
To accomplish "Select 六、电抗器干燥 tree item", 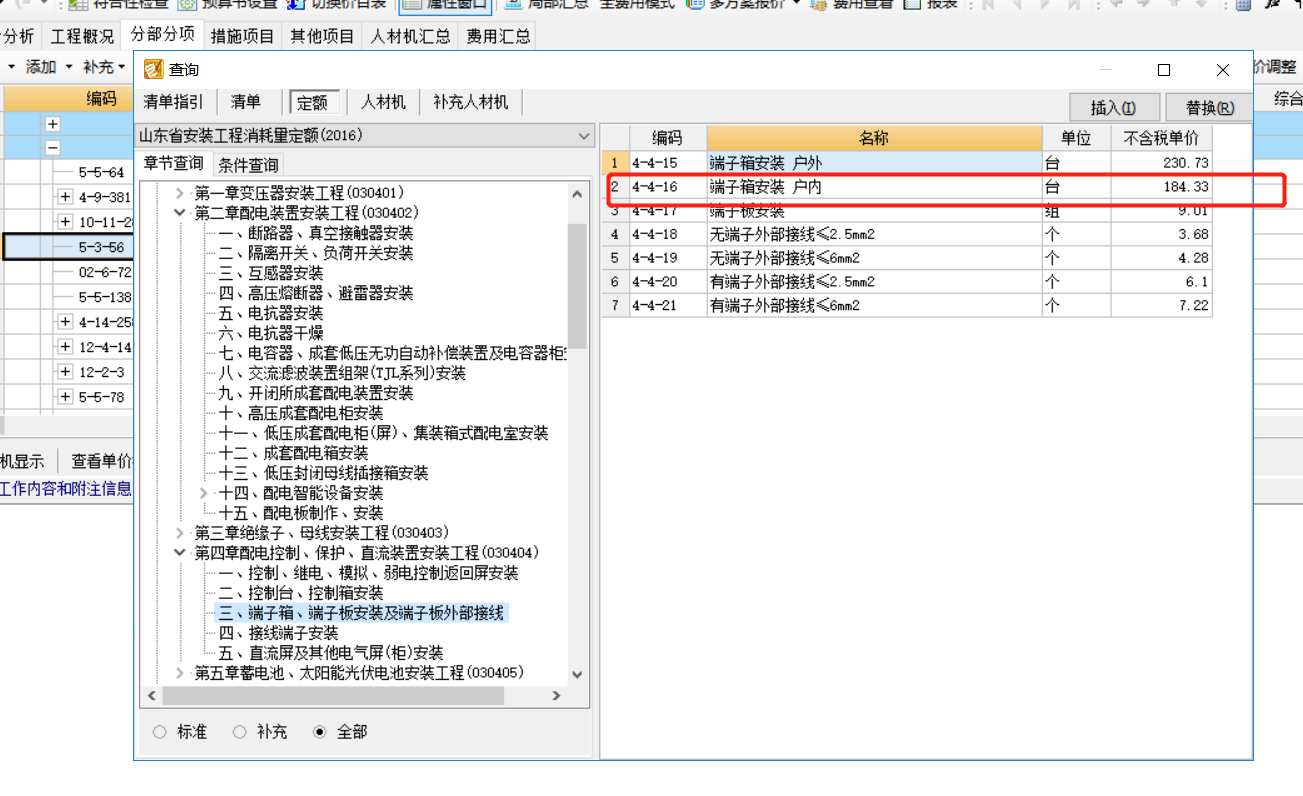I will pos(271,333).
